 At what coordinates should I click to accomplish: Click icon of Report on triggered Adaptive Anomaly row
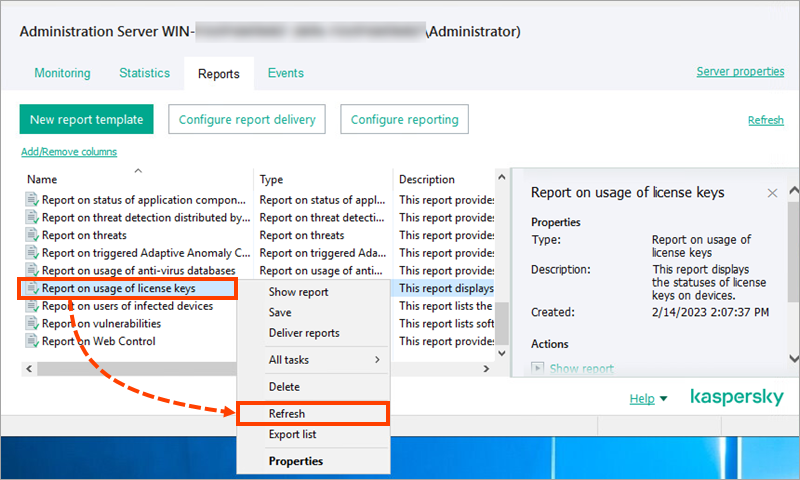coord(32,252)
